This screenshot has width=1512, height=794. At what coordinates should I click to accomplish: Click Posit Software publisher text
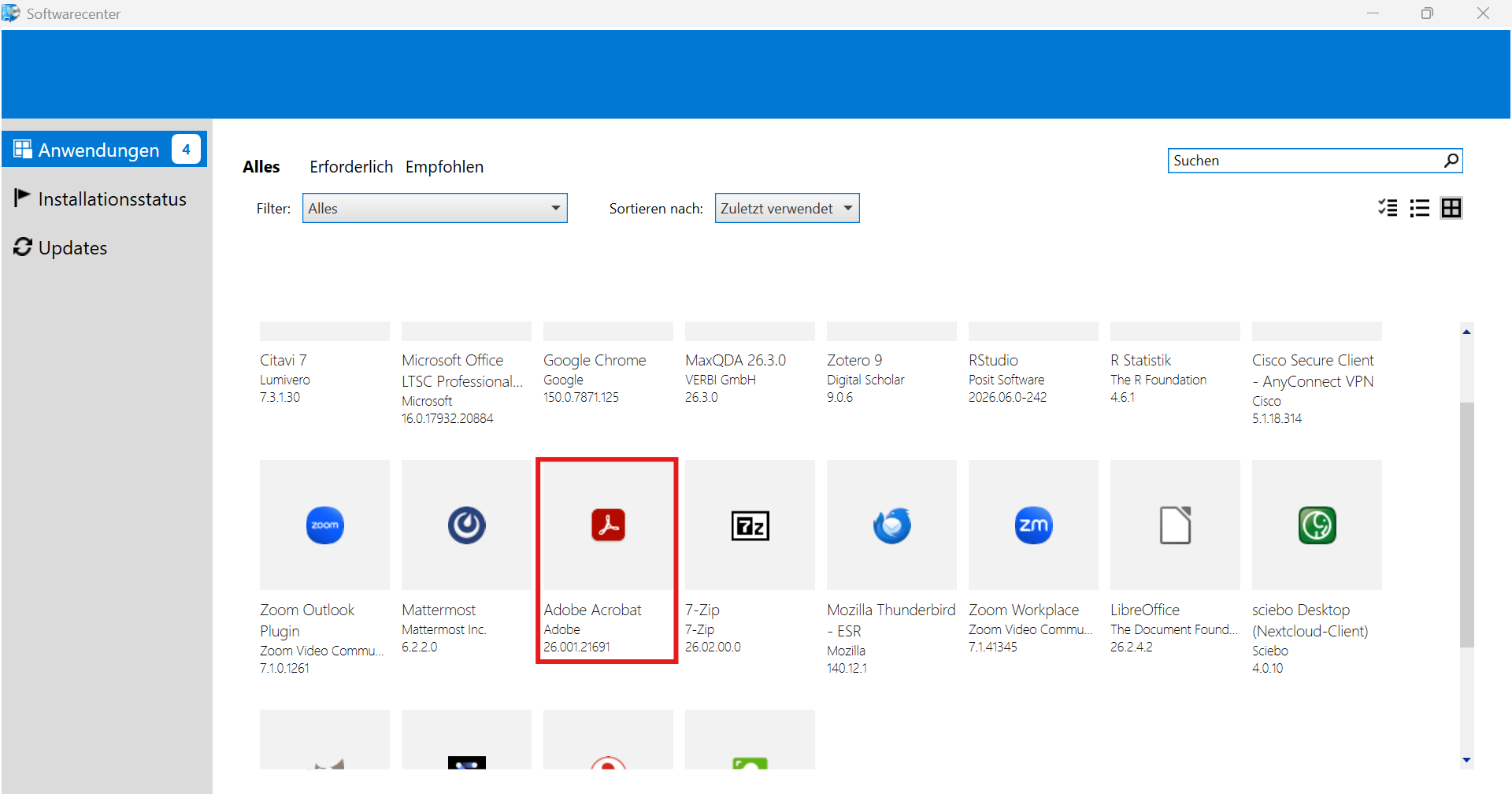(x=1006, y=380)
